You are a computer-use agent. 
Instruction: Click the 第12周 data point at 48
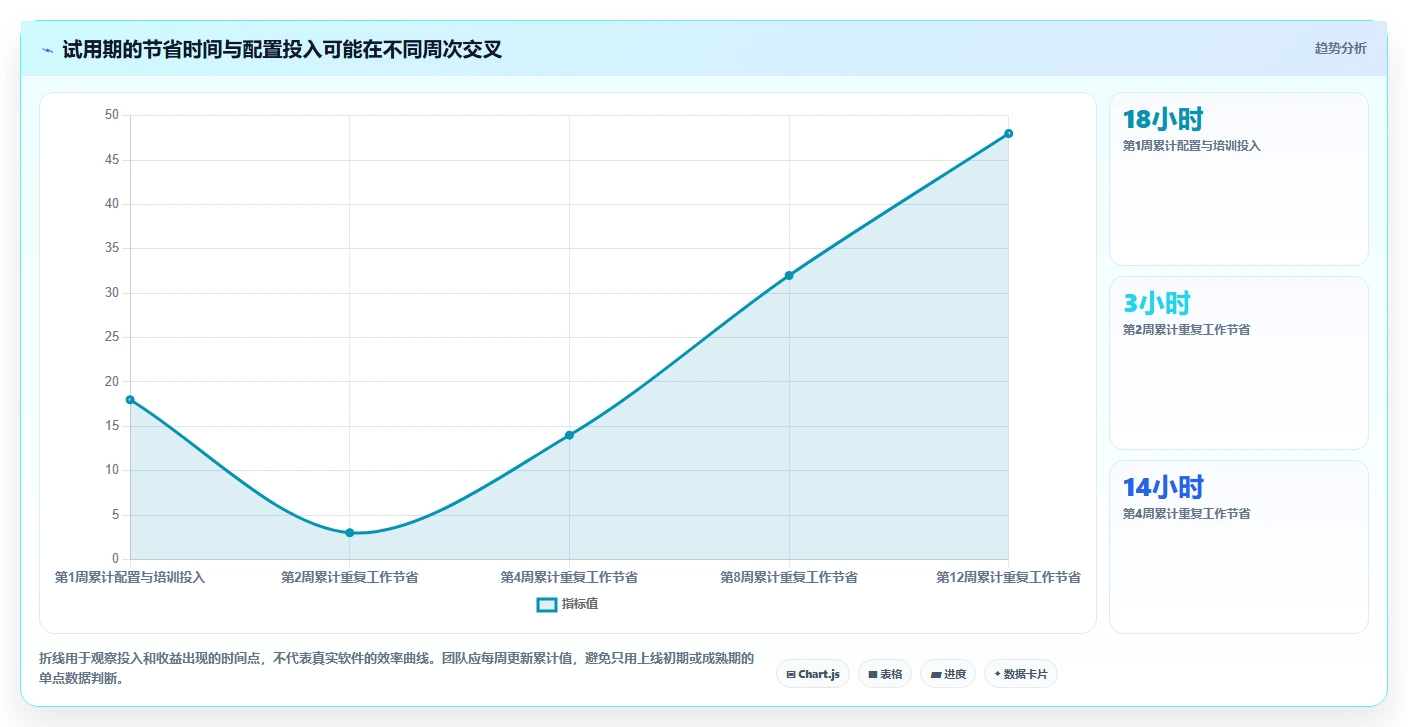[x=1008, y=133]
